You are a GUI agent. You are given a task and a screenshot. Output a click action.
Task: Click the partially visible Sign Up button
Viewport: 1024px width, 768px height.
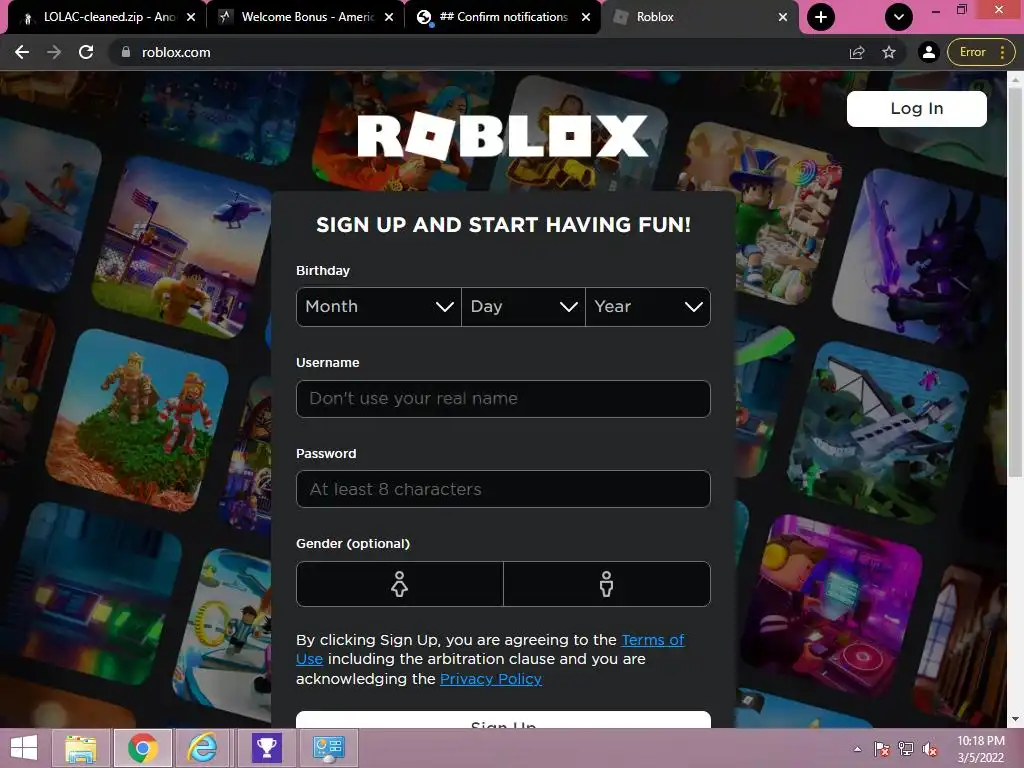[x=503, y=720]
